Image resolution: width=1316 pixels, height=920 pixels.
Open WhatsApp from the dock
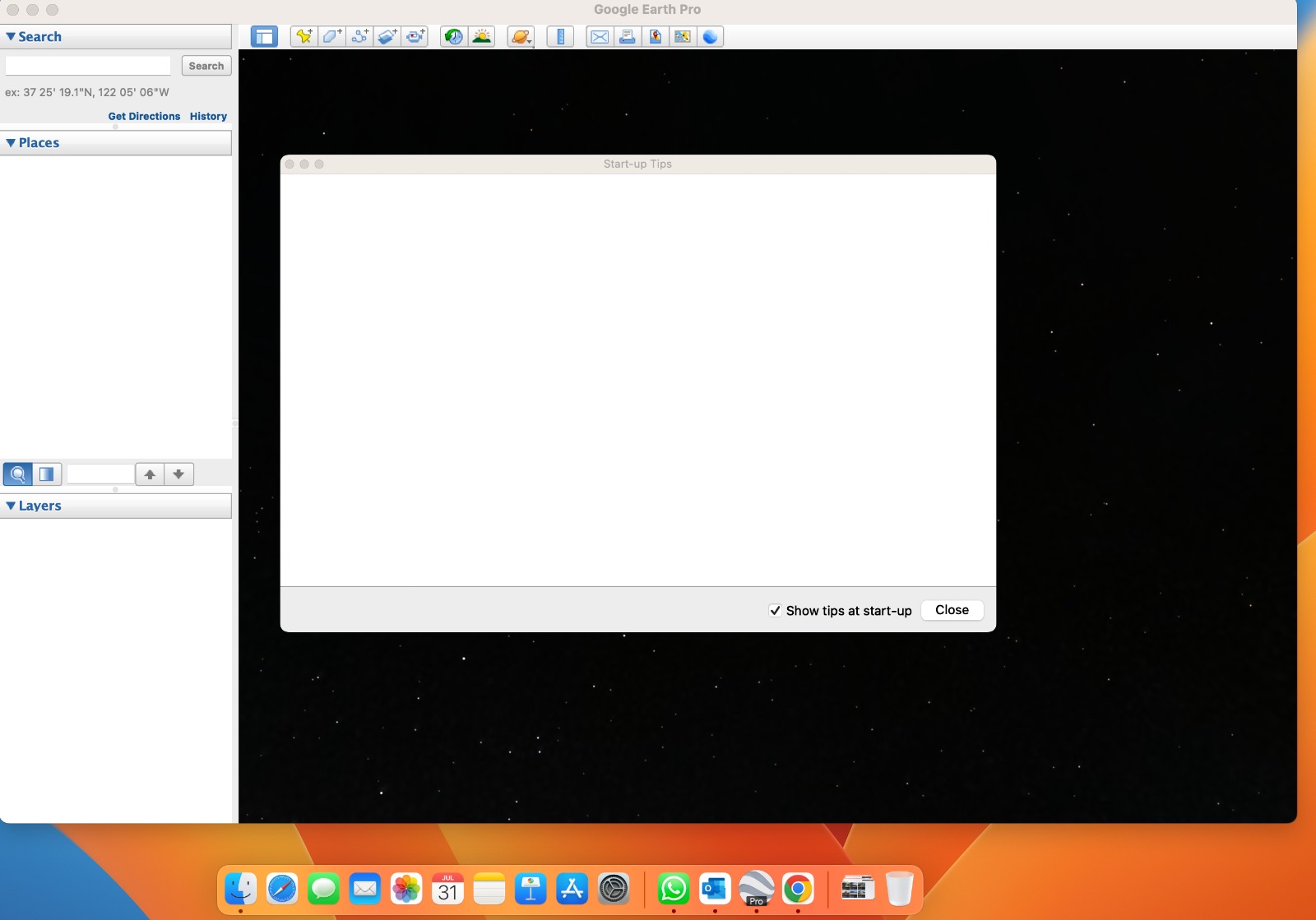(x=674, y=889)
